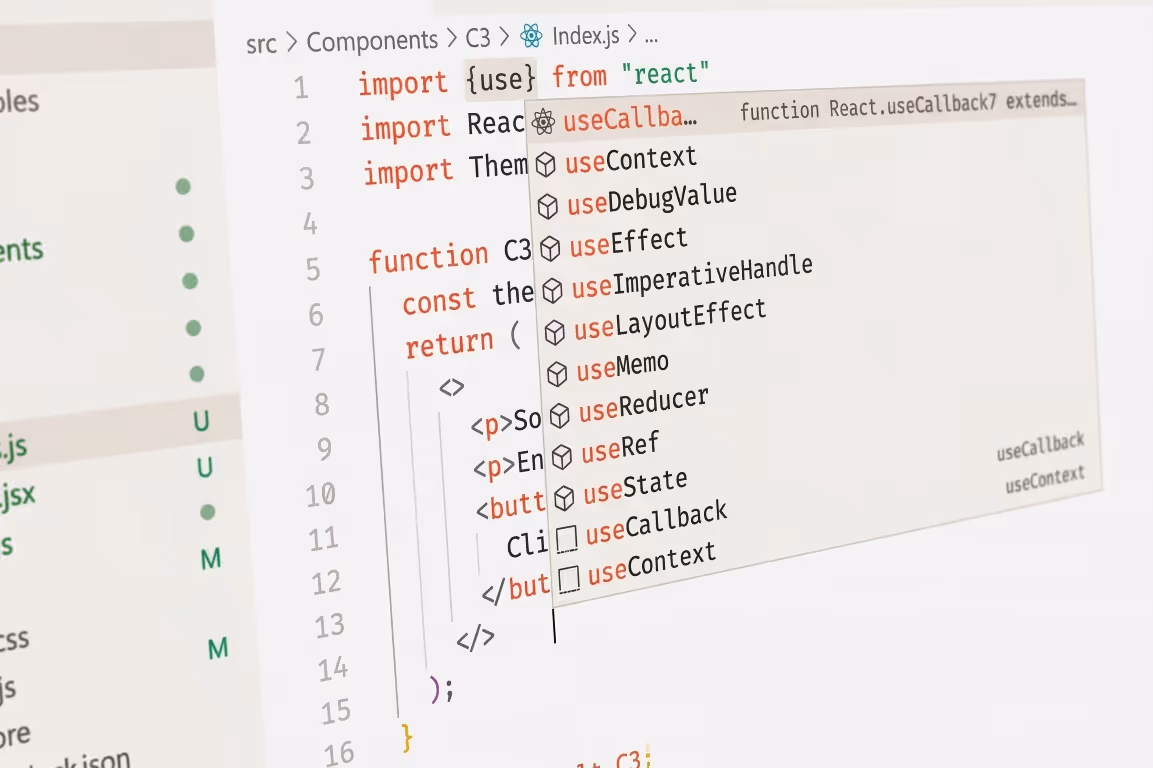This screenshot has width=1153, height=768.
Task: Click the cube icon beside useMemo
Action: tap(557, 374)
